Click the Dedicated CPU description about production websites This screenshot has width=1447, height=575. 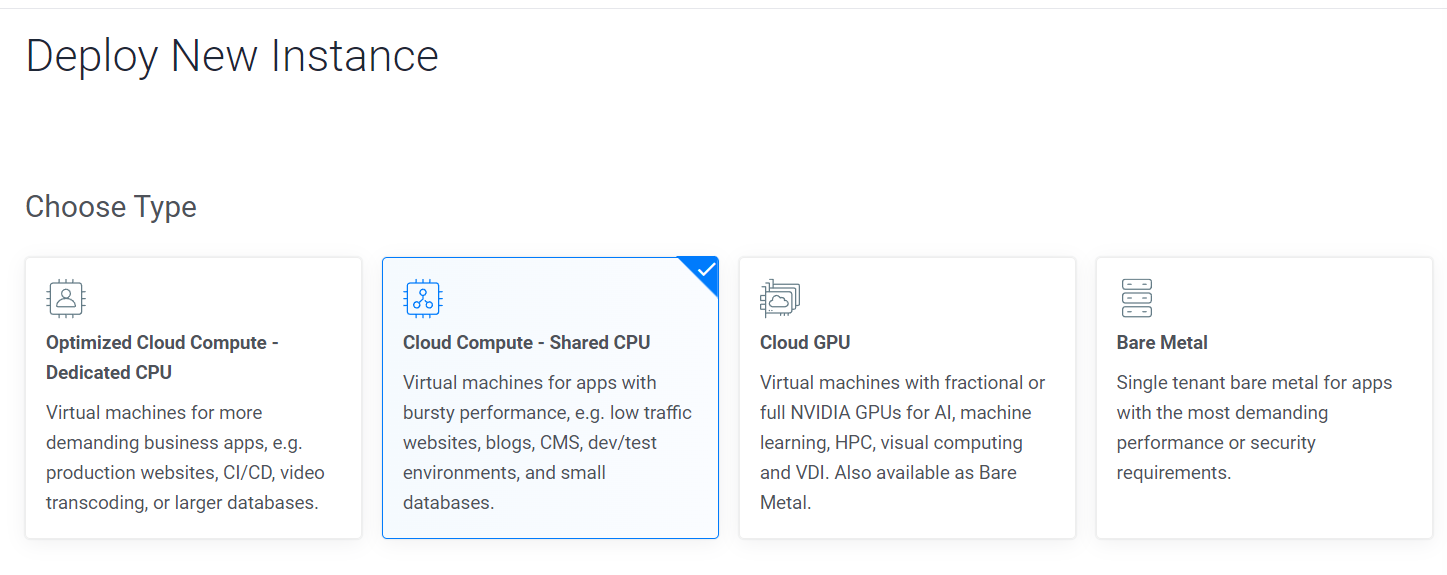tap(185, 457)
